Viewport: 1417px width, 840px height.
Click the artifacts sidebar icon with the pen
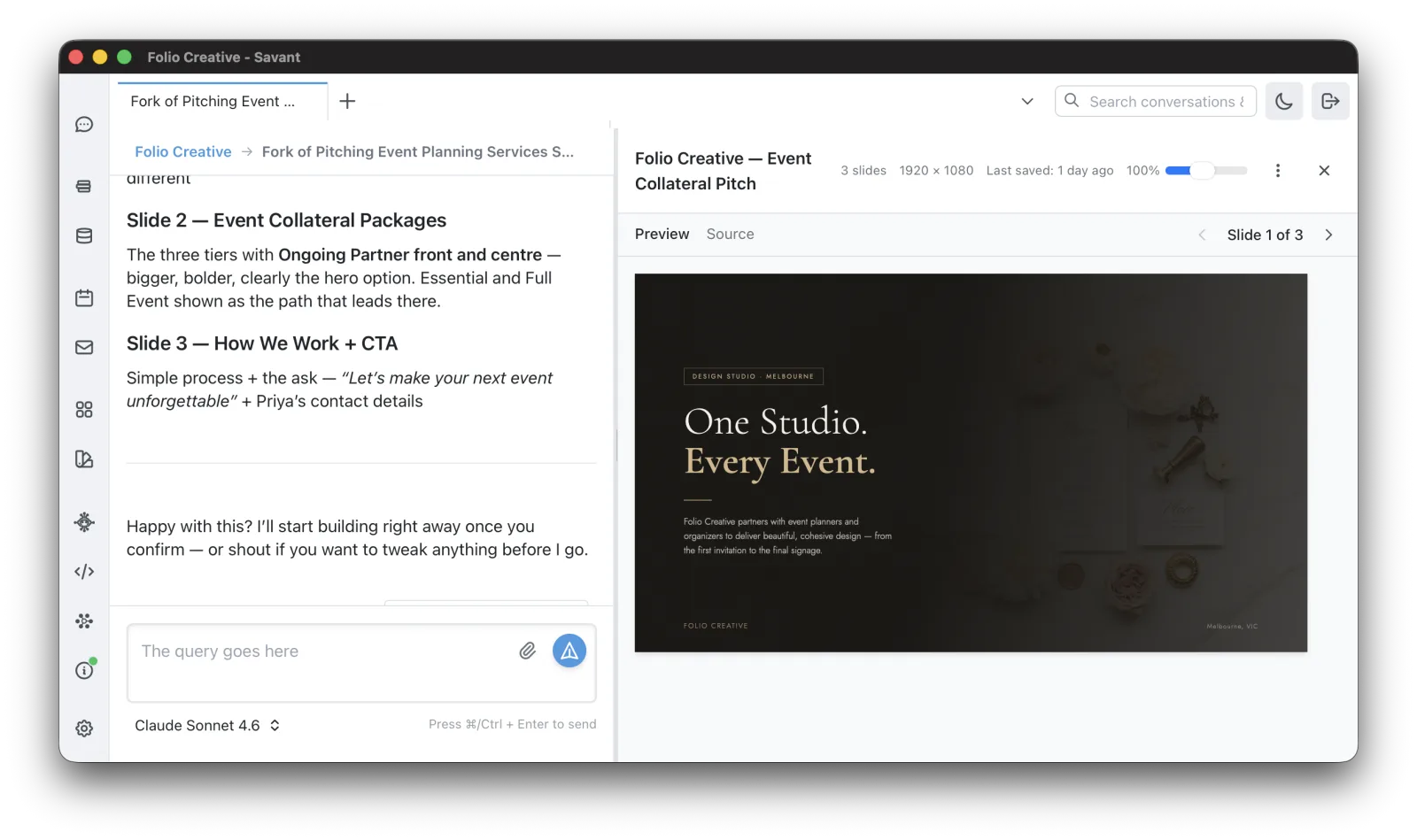[84, 459]
